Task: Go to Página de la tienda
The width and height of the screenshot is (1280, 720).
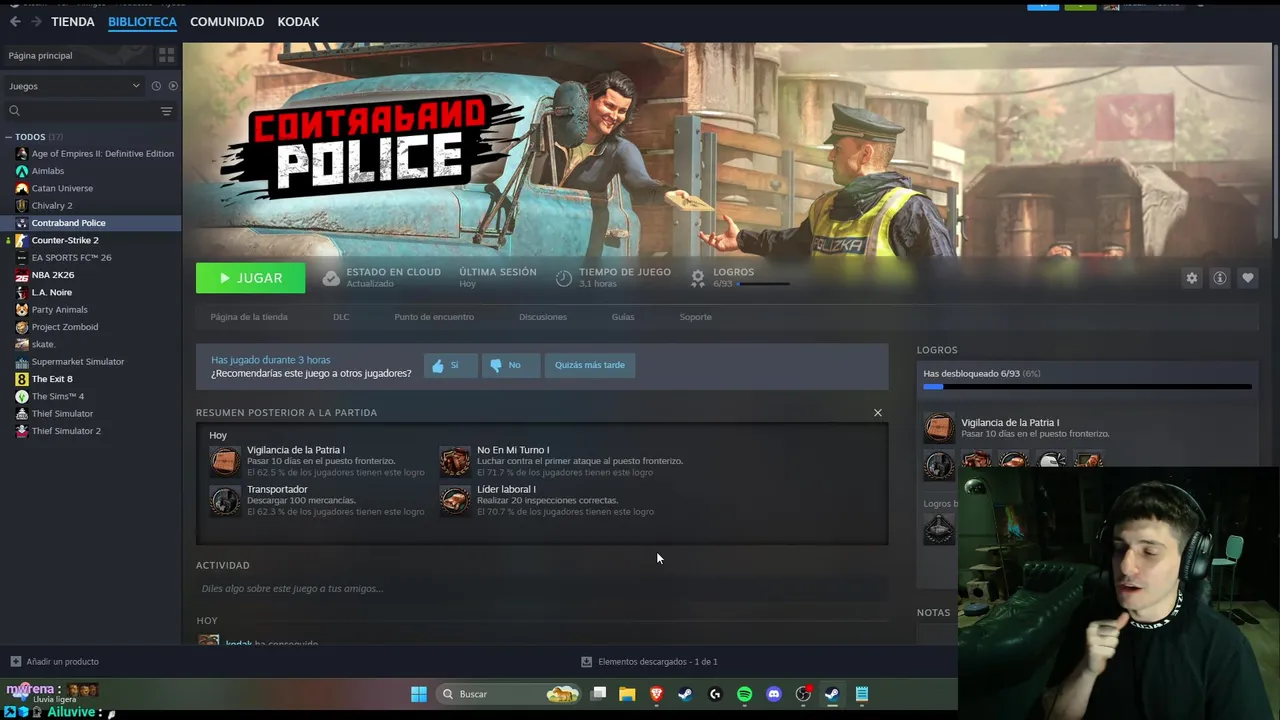Action: tap(249, 317)
